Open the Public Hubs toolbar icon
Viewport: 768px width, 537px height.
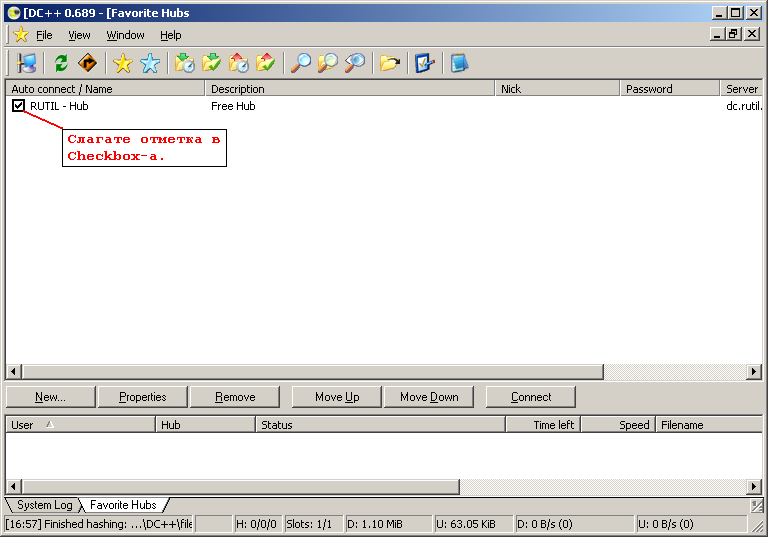point(26,63)
